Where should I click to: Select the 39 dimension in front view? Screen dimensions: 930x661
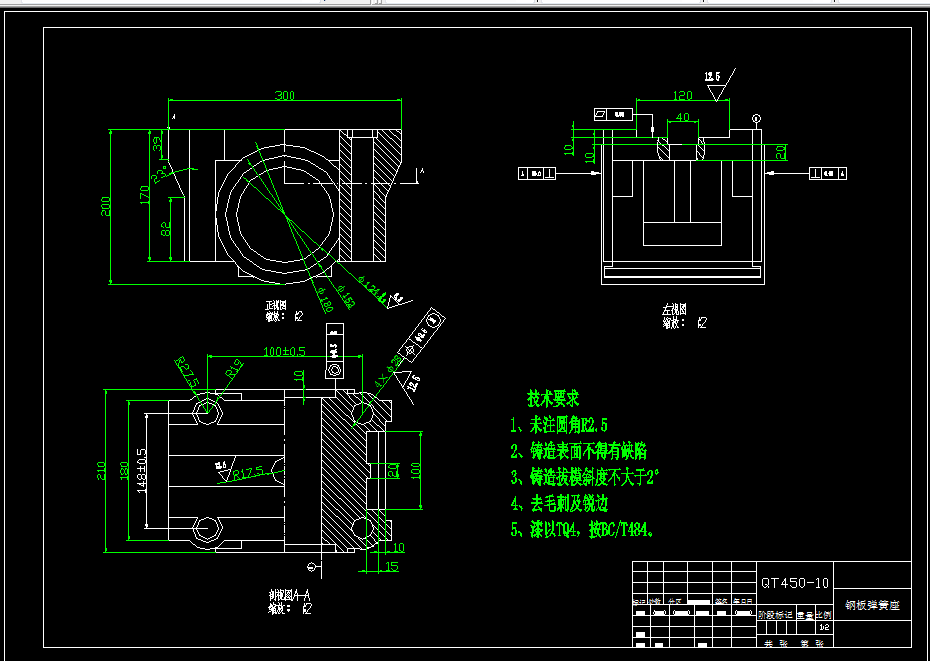click(158, 144)
